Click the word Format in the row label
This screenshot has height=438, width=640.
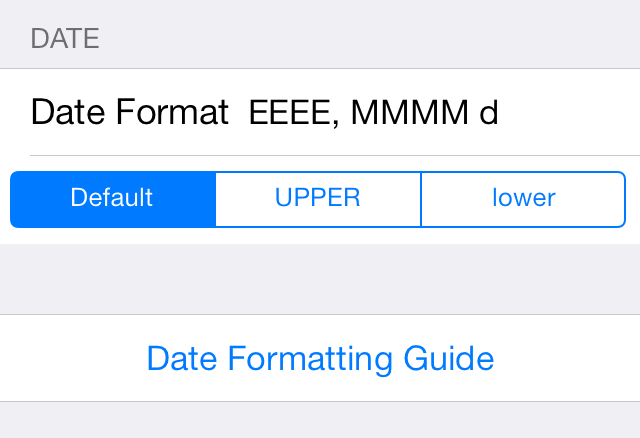pos(172,111)
